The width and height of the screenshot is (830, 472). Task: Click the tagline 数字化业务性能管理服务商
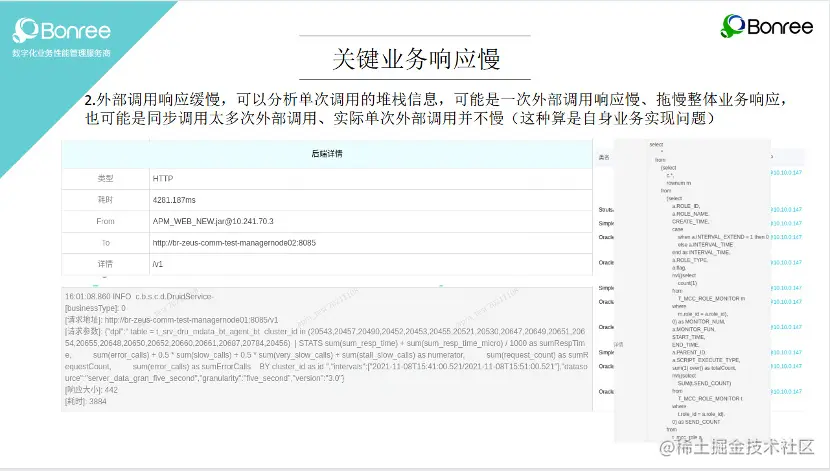pyautogui.click(x=61, y=53)
